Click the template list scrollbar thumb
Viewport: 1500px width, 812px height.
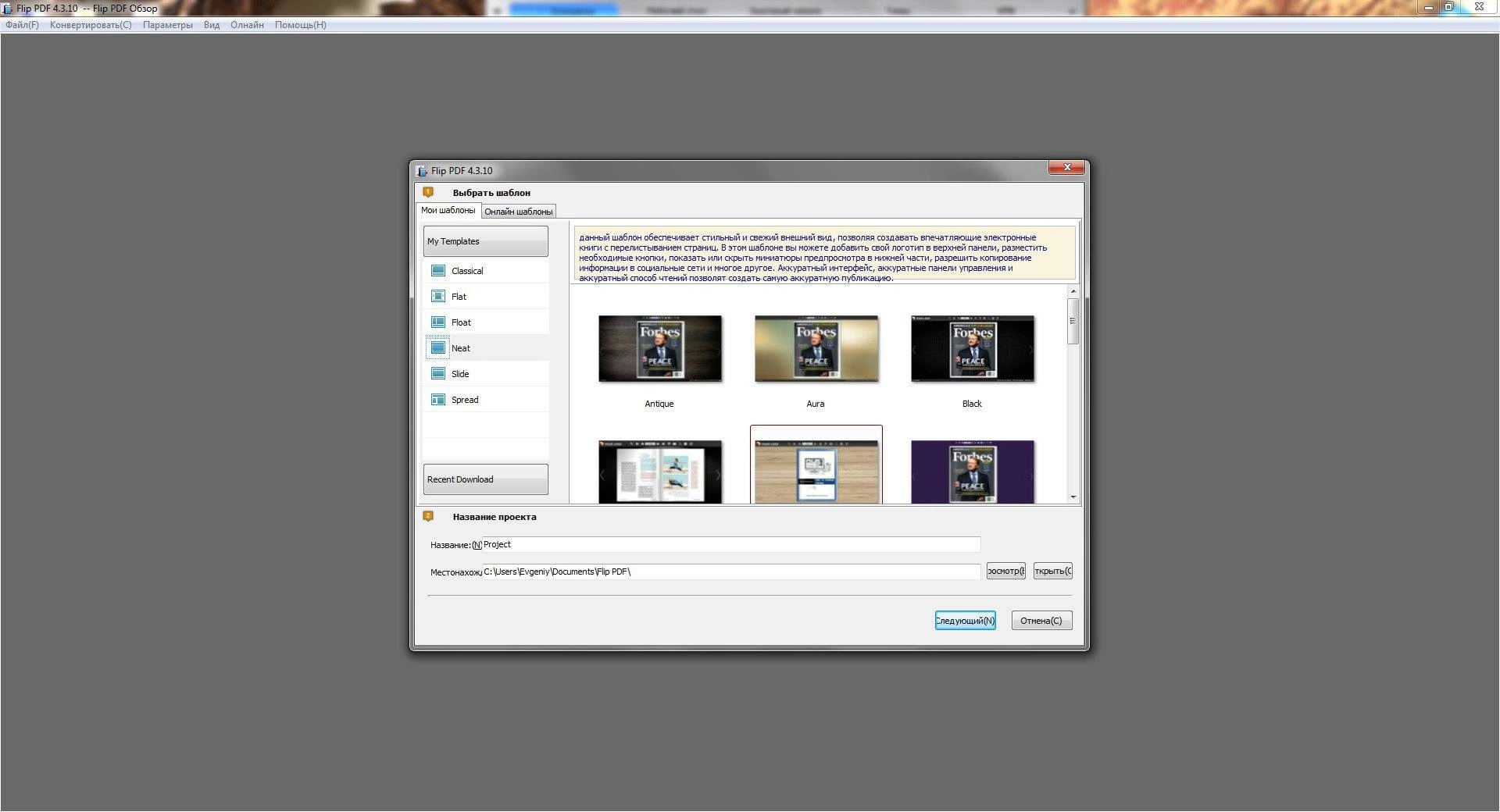[1073, 321]
